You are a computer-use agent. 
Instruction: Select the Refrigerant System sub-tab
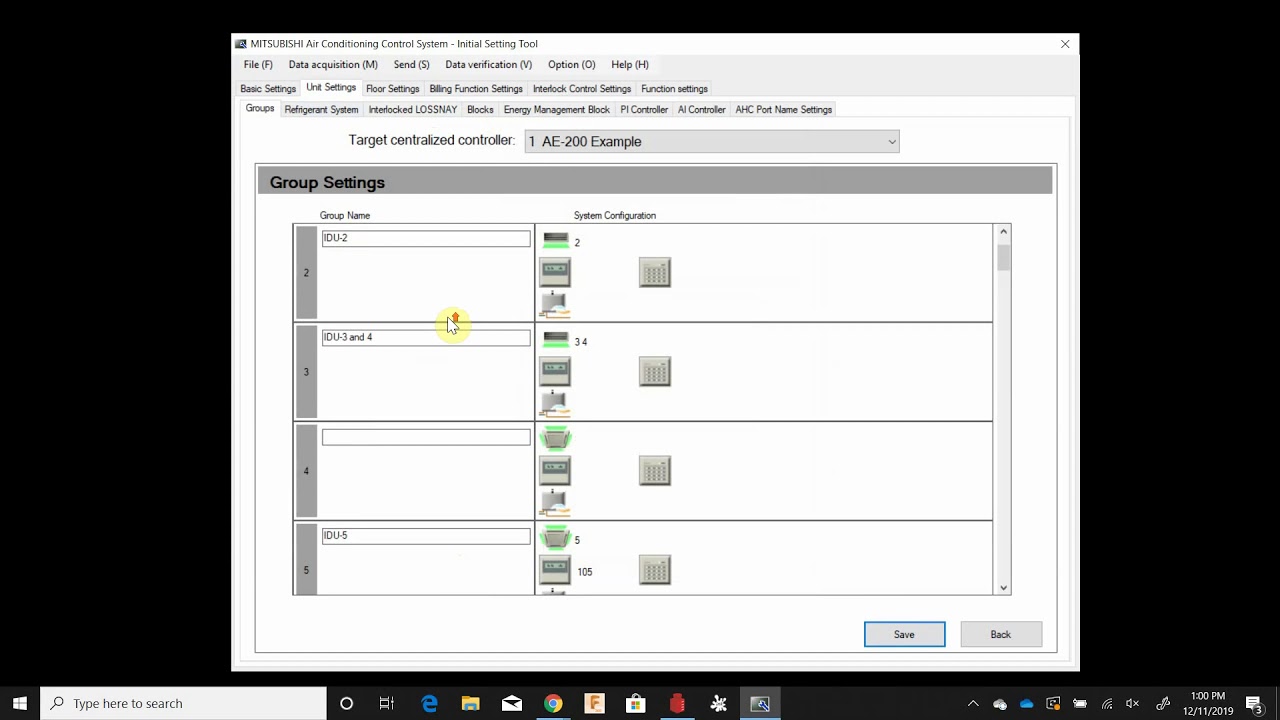321,110
